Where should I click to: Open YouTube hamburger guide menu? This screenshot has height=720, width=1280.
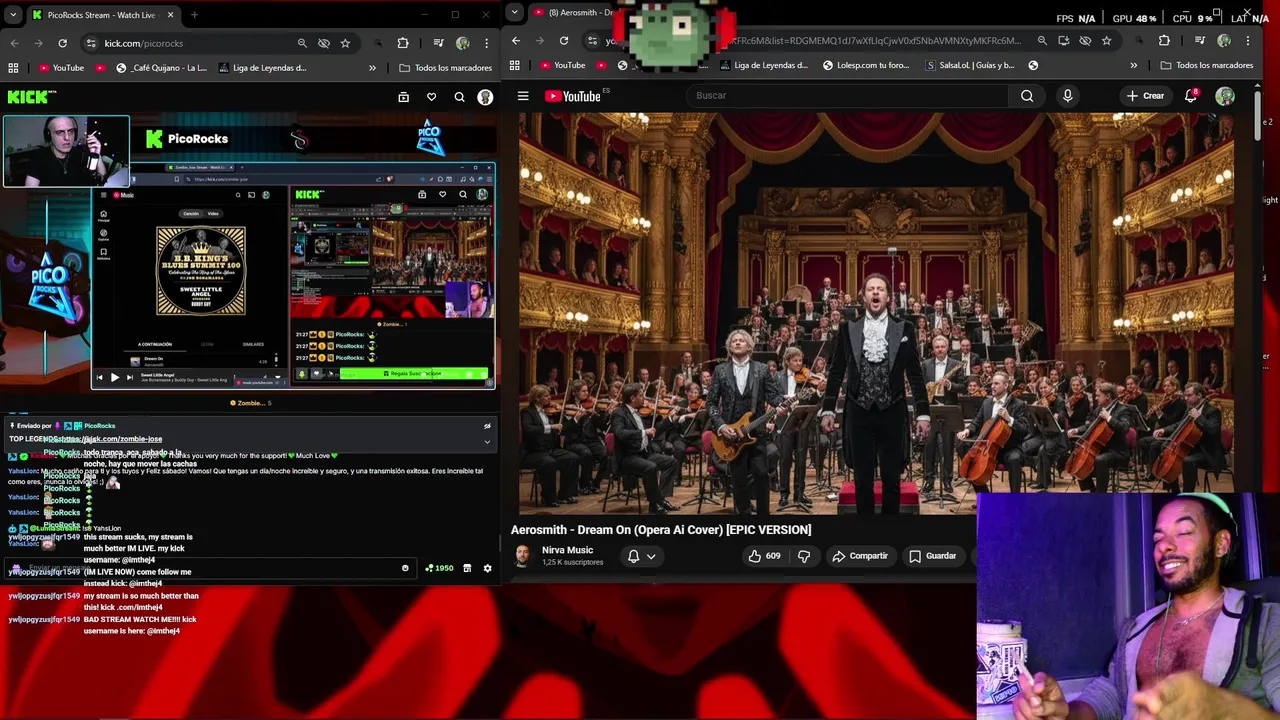523,96
